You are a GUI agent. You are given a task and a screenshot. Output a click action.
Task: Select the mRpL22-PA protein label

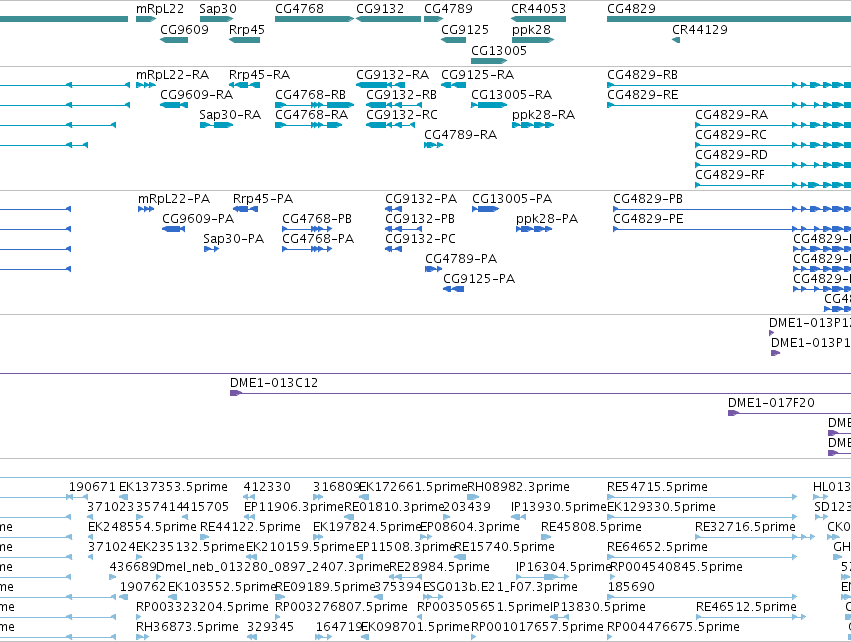point(174,199)
